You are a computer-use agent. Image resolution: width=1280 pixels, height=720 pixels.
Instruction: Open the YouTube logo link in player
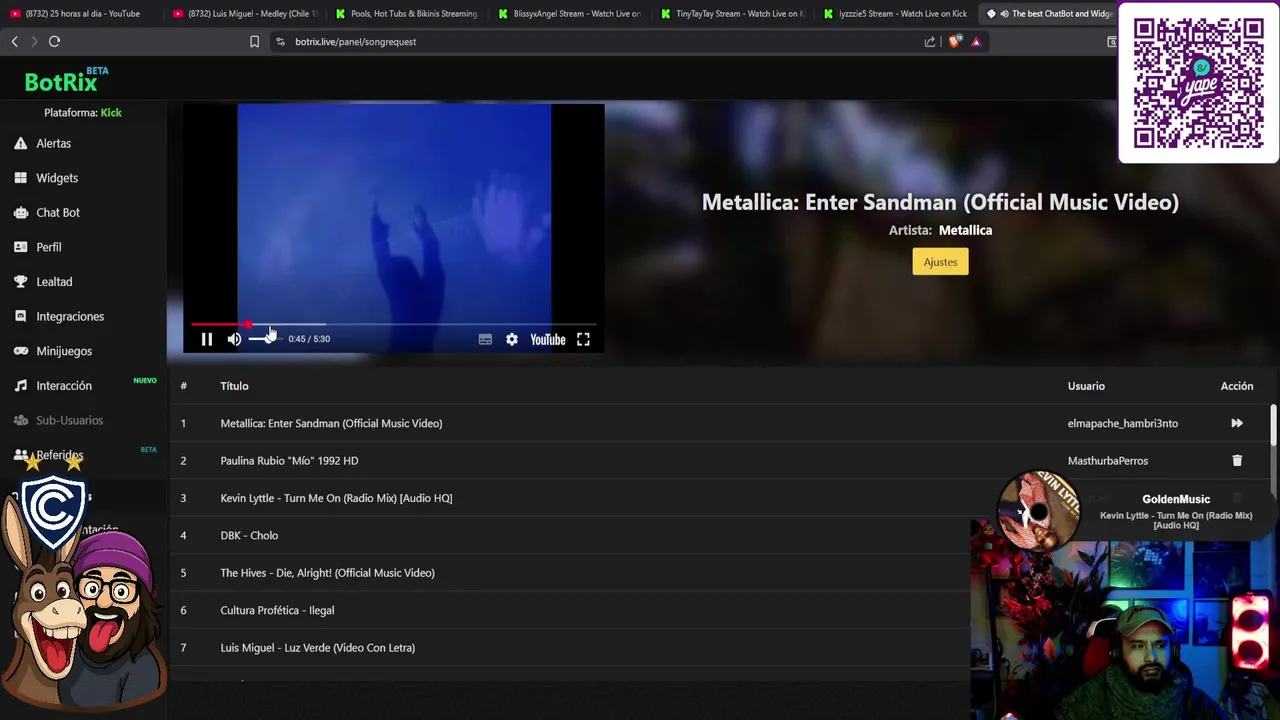pos(548,339)
